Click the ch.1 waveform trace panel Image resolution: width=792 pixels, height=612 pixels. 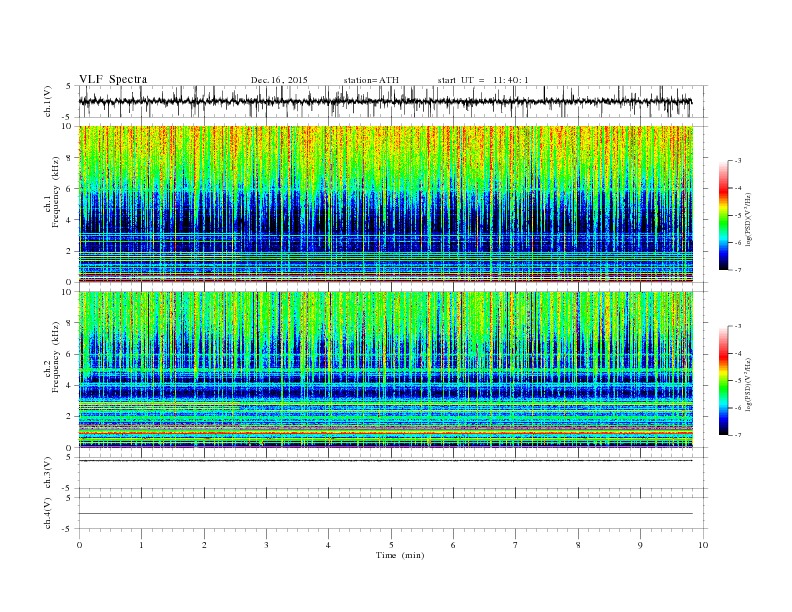[x=393, y=101]
